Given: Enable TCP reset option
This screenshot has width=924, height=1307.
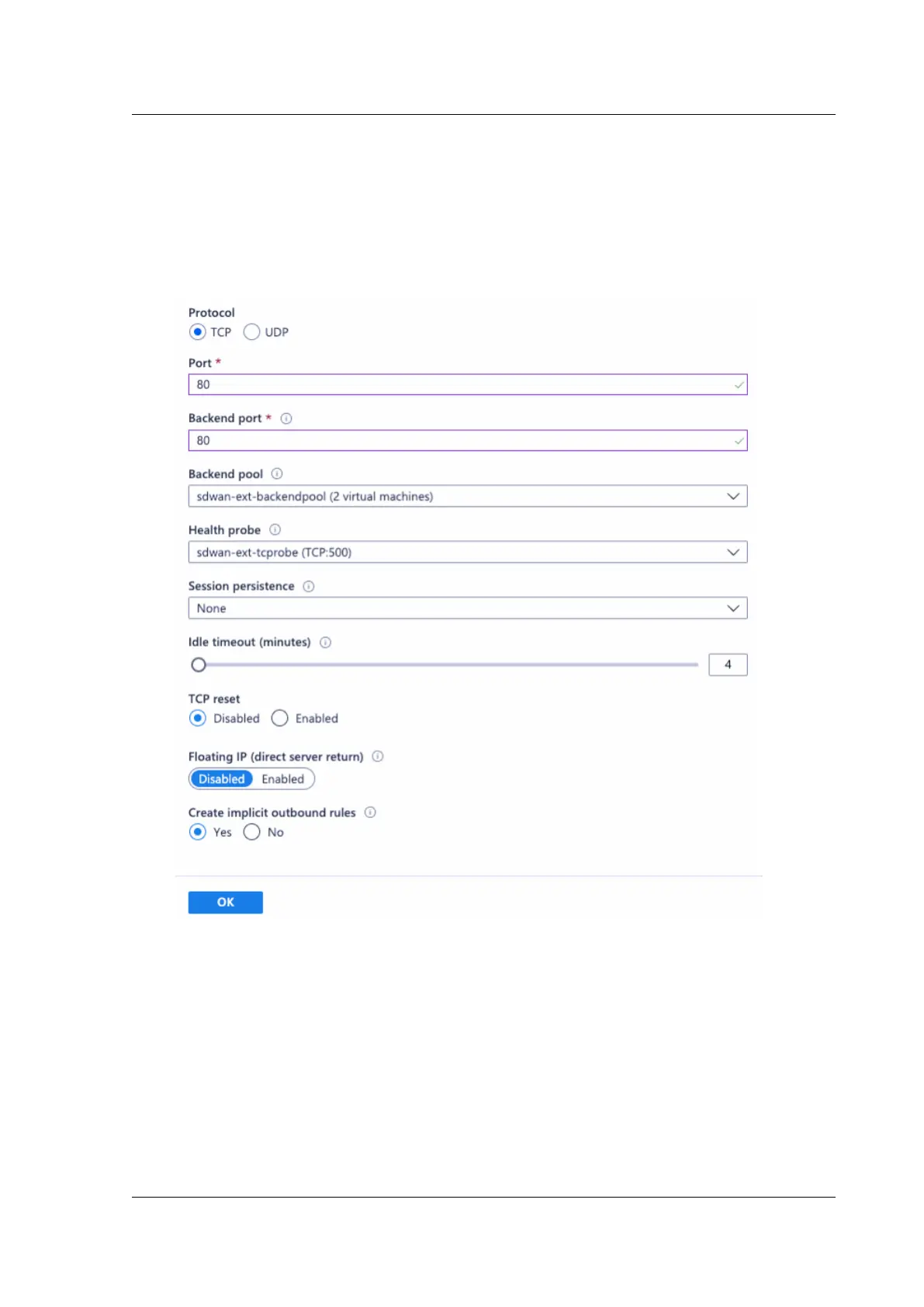Looking at the screenshot, I should pos(279,718).
